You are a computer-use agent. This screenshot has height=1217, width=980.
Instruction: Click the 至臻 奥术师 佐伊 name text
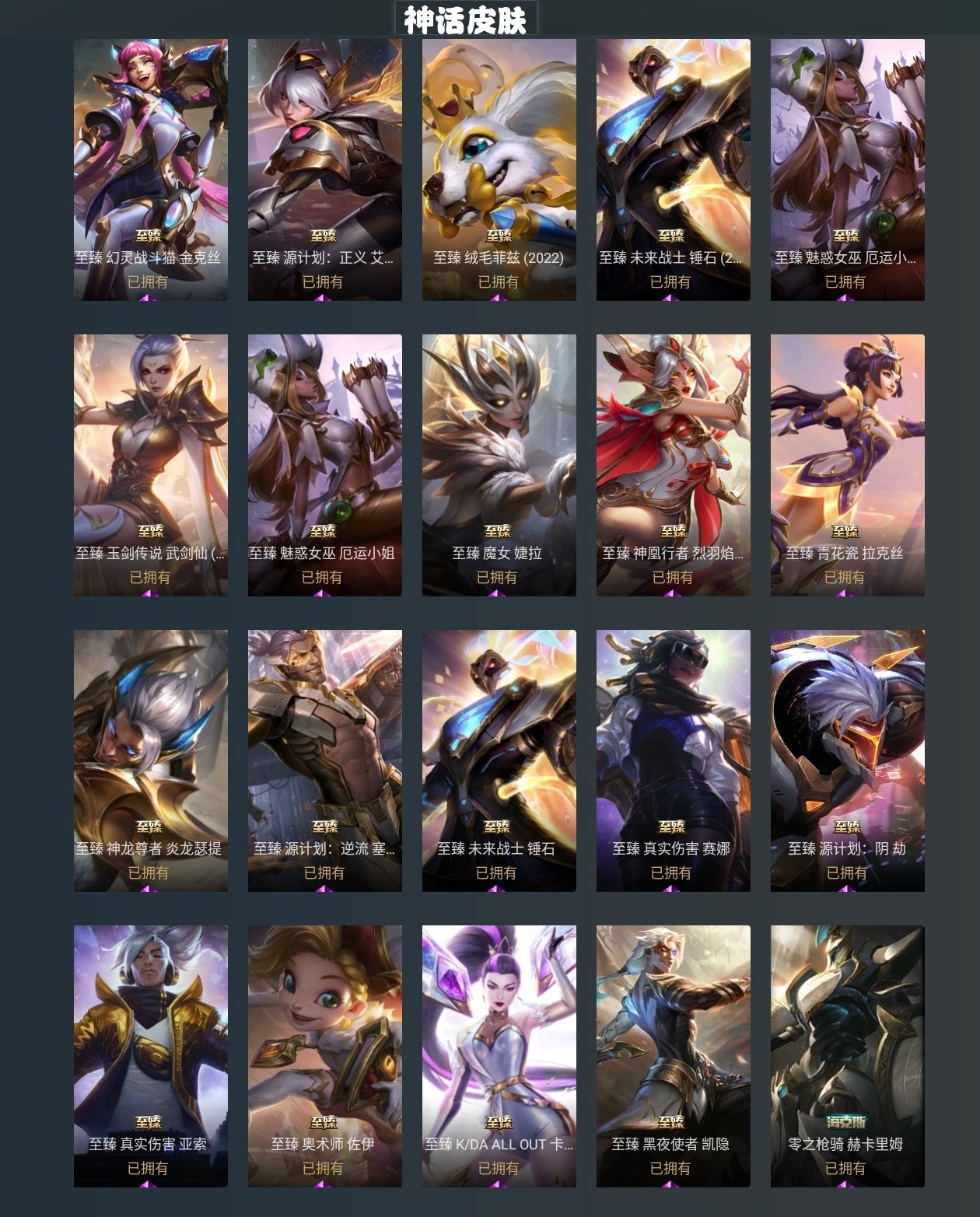tap(323, 1144)
